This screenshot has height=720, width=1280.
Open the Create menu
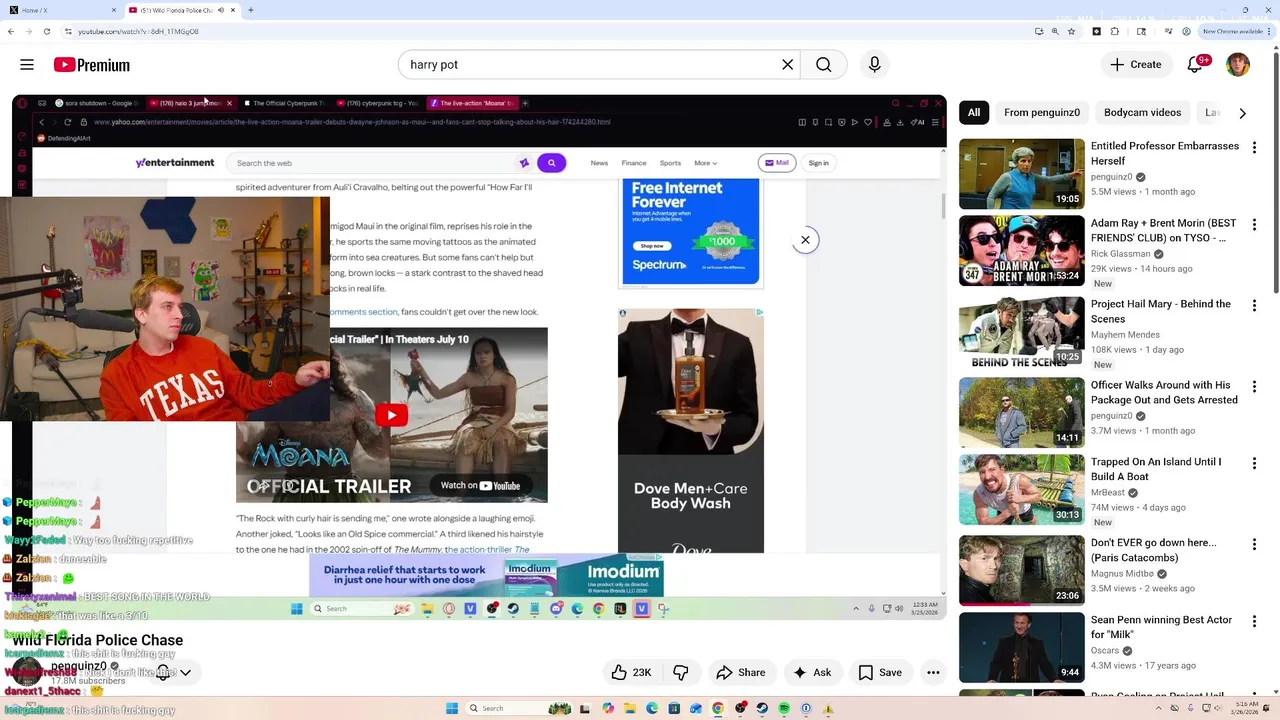click(x=1135, y=65)
